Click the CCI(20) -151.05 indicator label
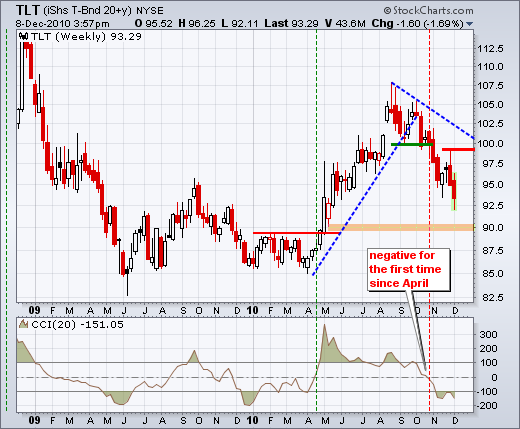This screenshot has height=429, width=520. 77,324
